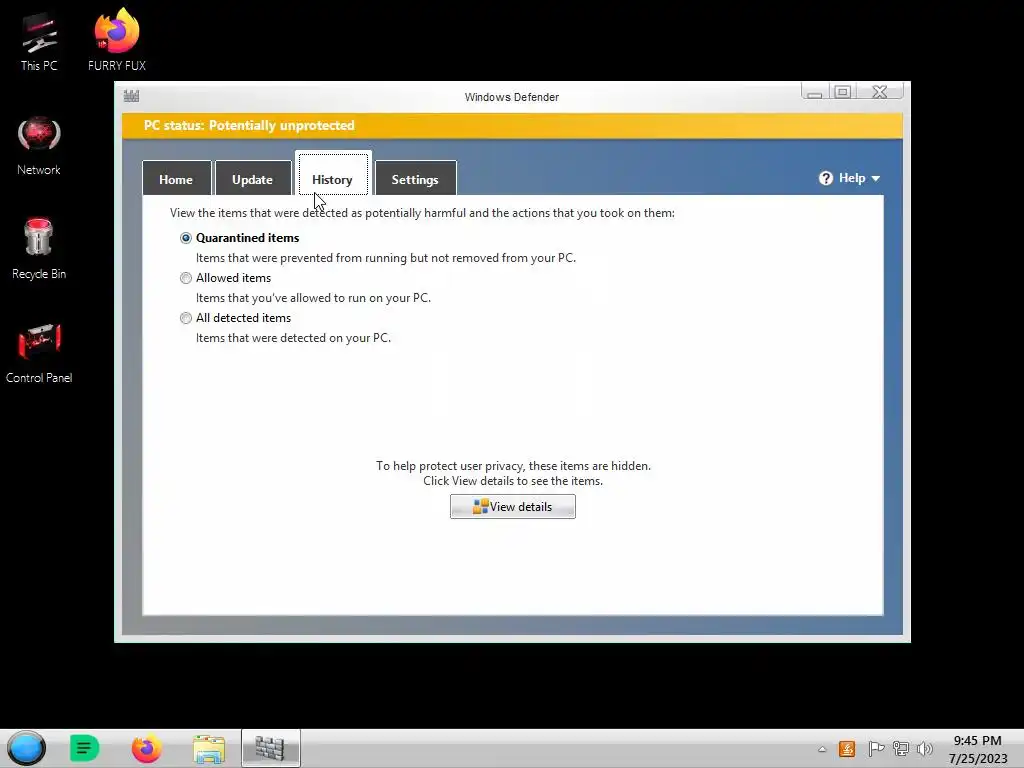Image resolution: width=1024 pixels, height=768 pixels.
Task: Open the green notes app on the taskbar
Action: pyautogui.click(x=84, y=748)
